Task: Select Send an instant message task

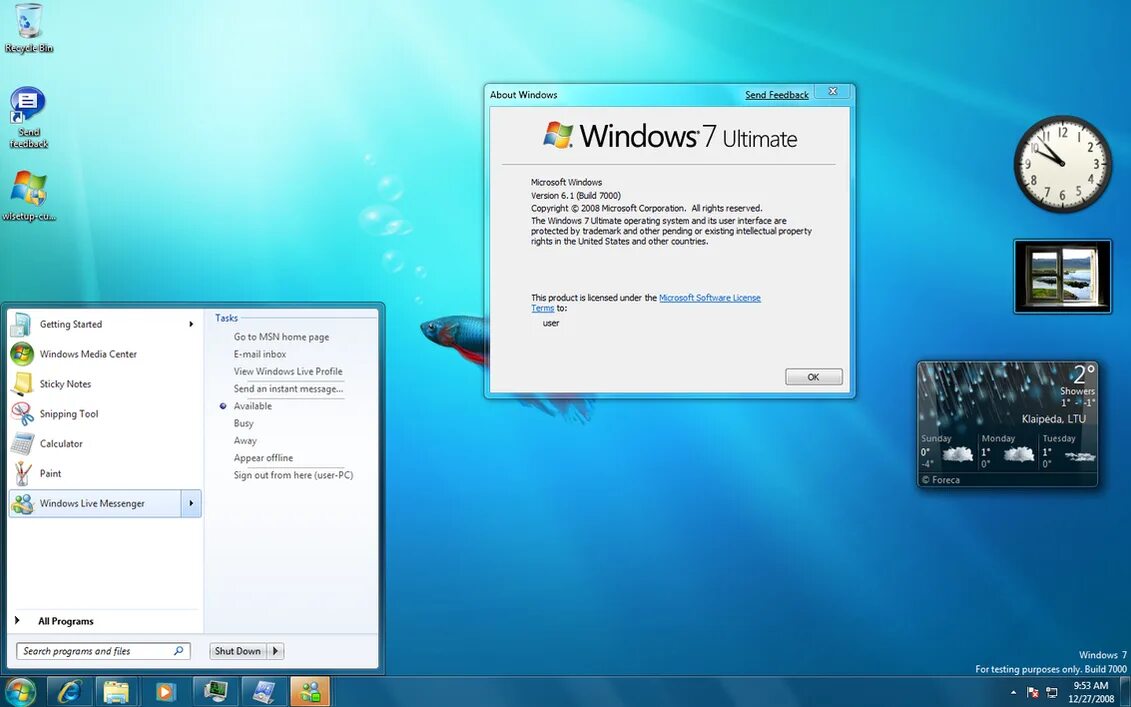Action: coord(288,389)
